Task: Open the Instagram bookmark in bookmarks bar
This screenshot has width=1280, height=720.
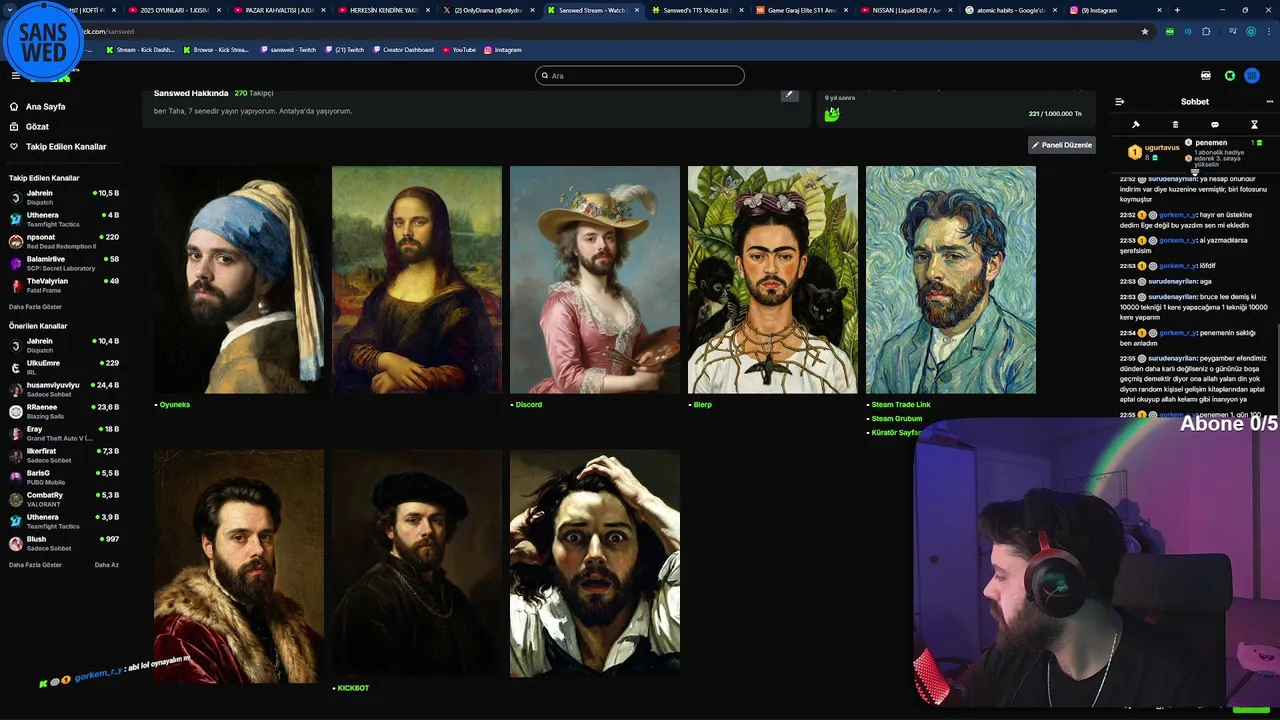Action: click(503, 49)
